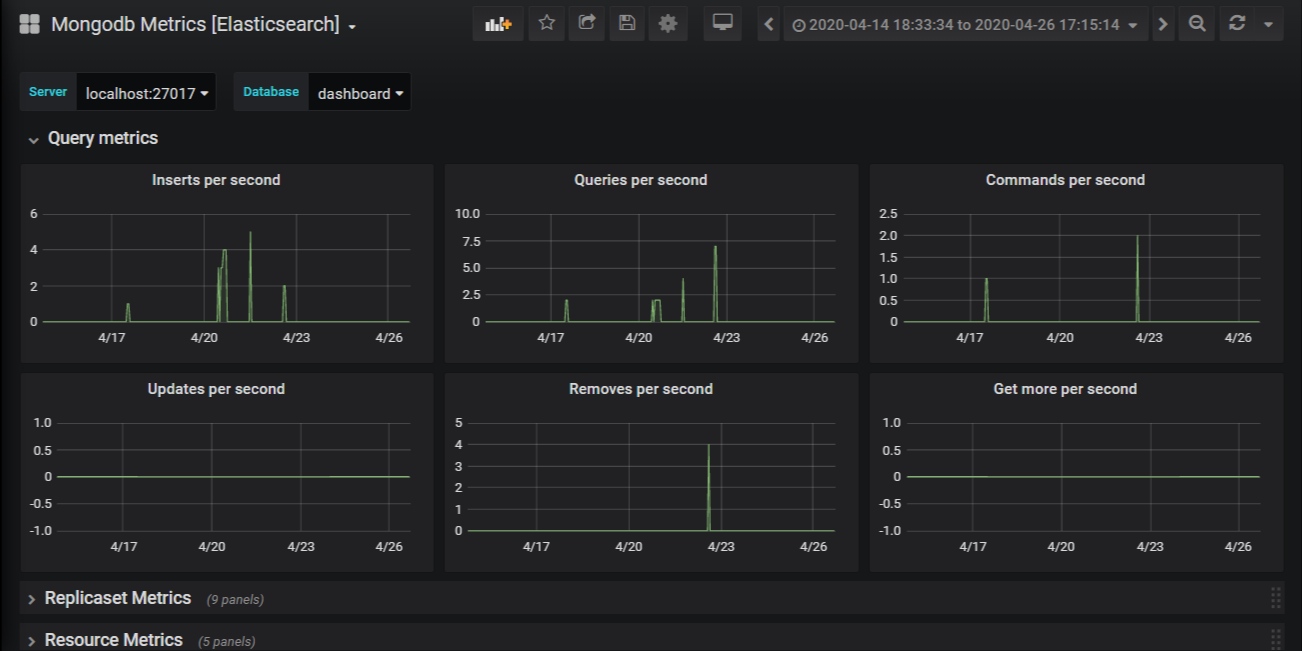Open the Share dashboard icon

click(x=587, y=24)
